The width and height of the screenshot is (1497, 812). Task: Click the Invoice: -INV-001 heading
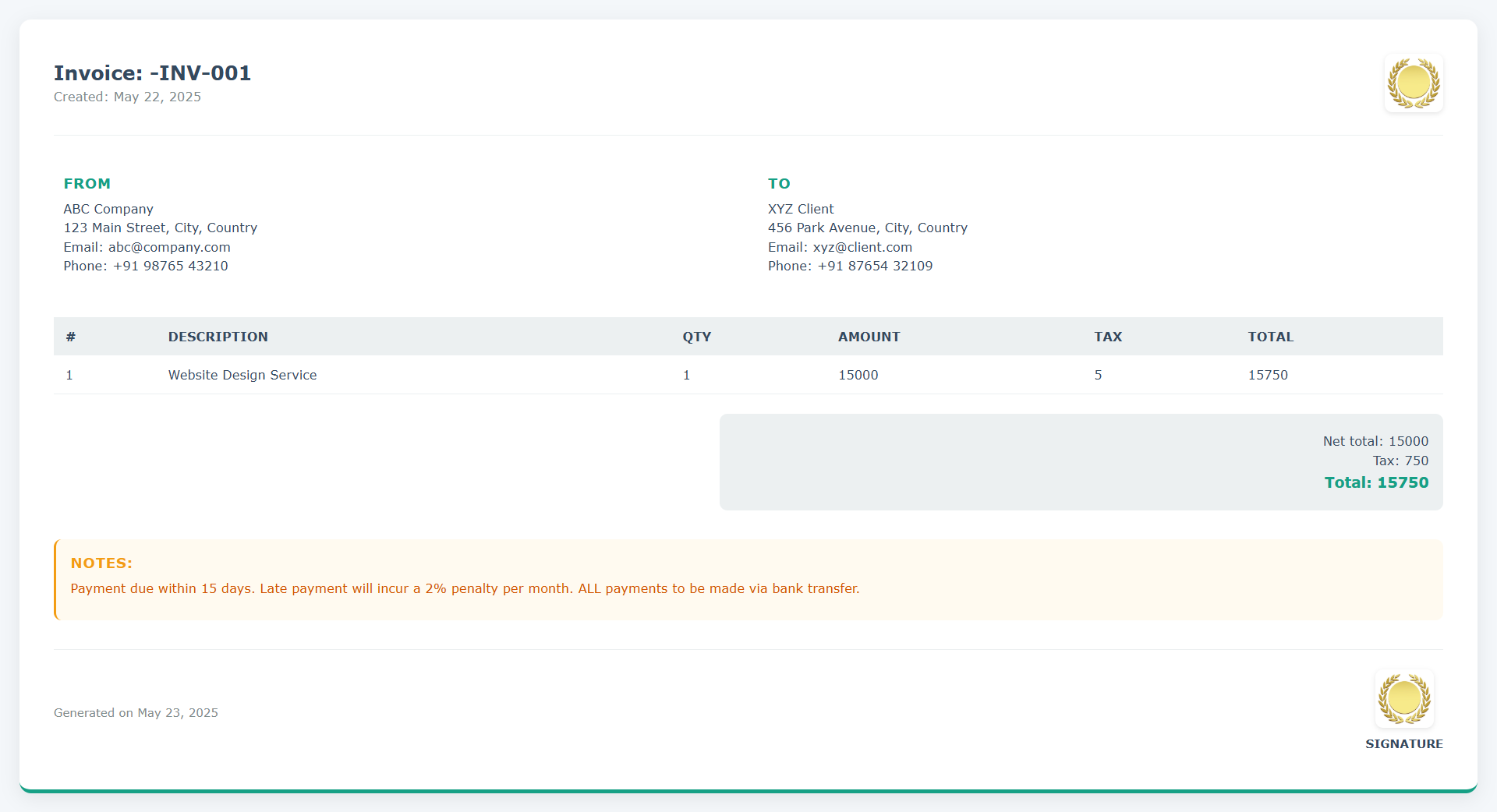click(x=152, y=73)
